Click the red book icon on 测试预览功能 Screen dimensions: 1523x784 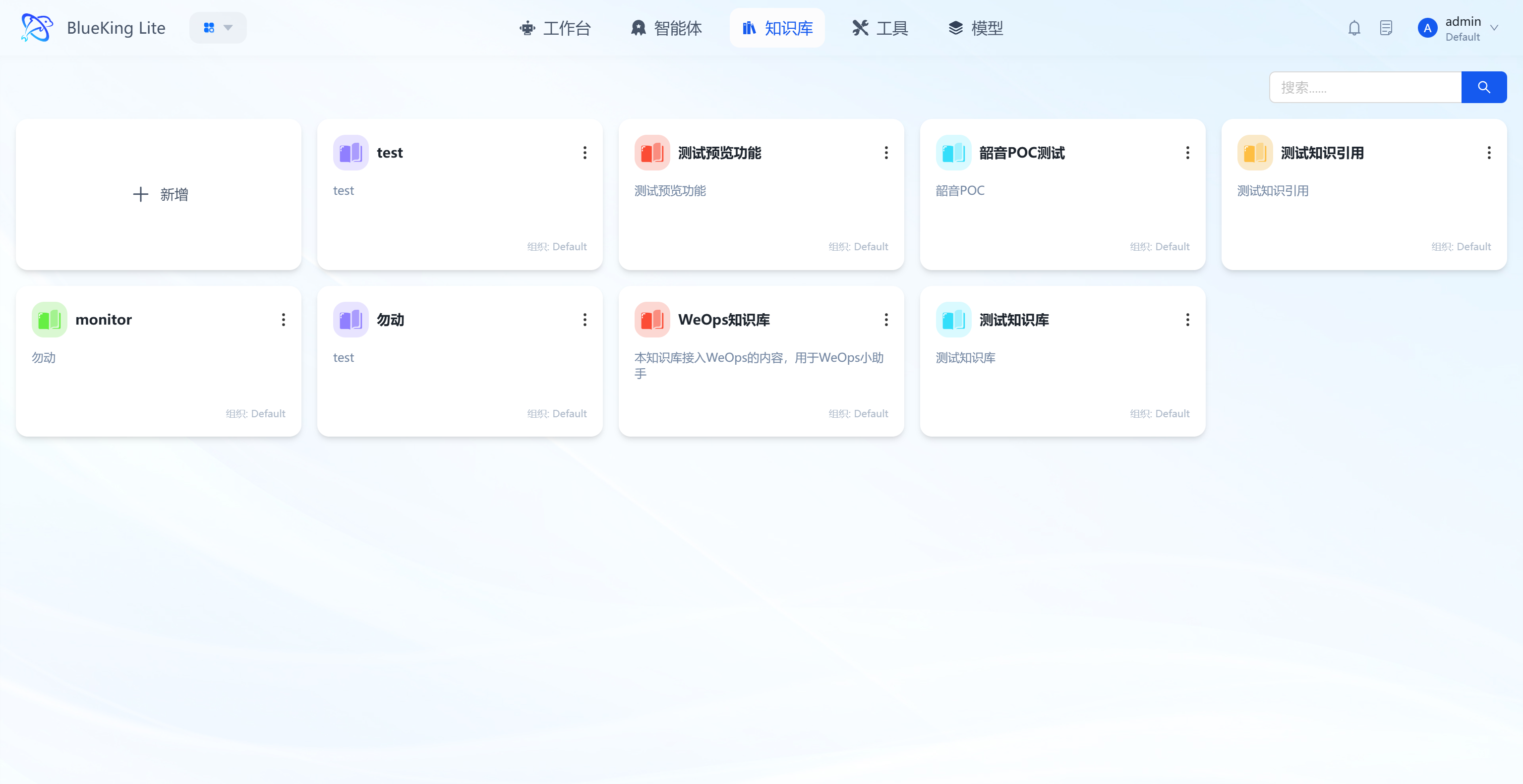coord(652,153)
